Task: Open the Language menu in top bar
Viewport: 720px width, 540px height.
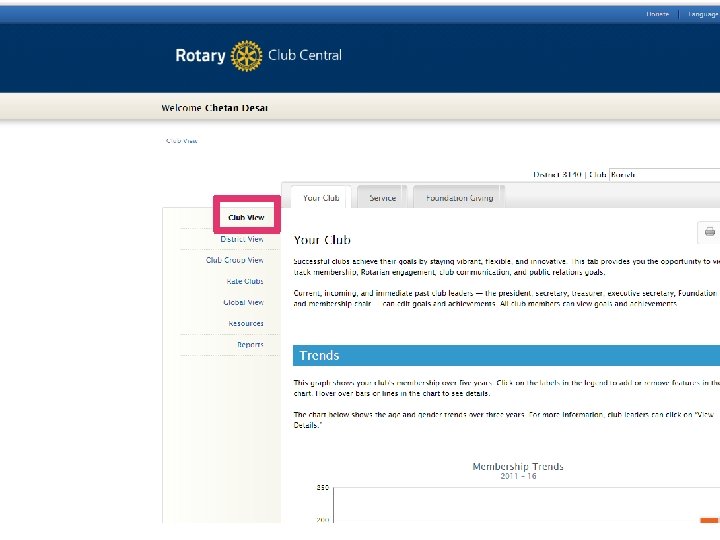Action: (x=703, y=14)
